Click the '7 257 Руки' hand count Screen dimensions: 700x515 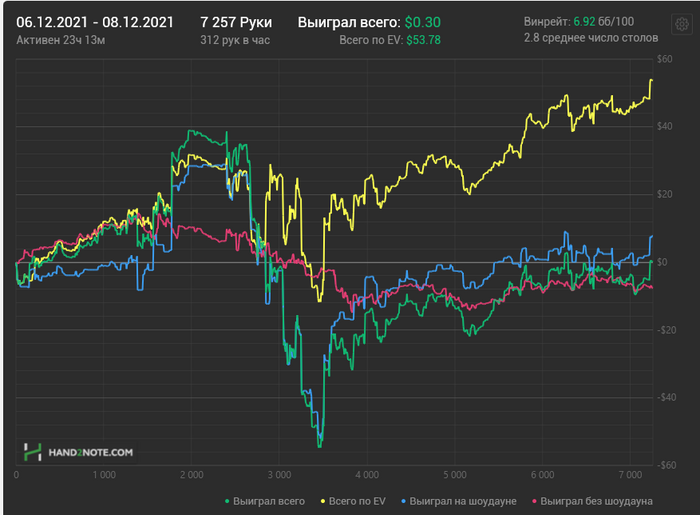point(236,22)
